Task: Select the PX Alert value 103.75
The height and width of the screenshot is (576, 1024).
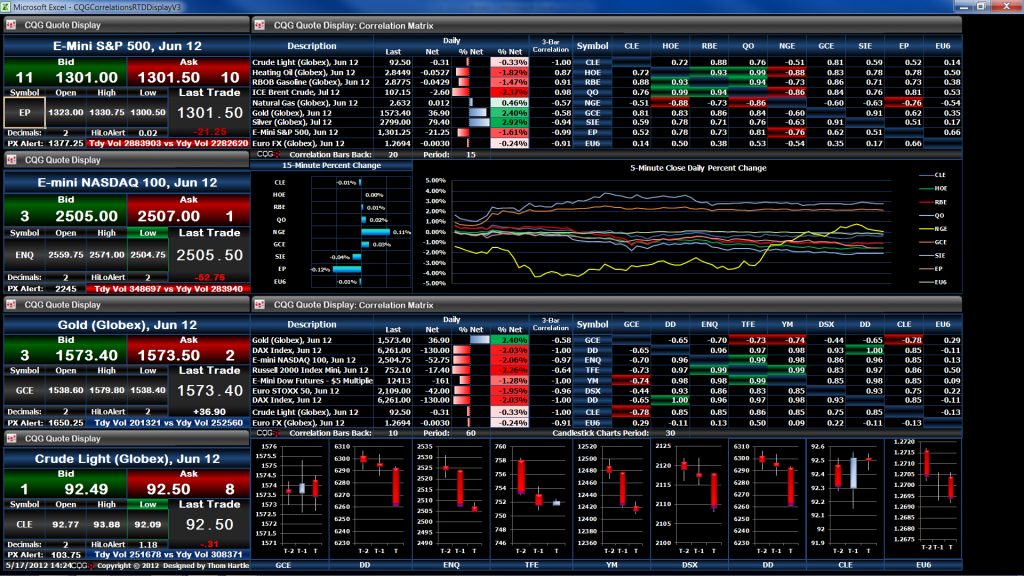Action: [x=65, y=554]
